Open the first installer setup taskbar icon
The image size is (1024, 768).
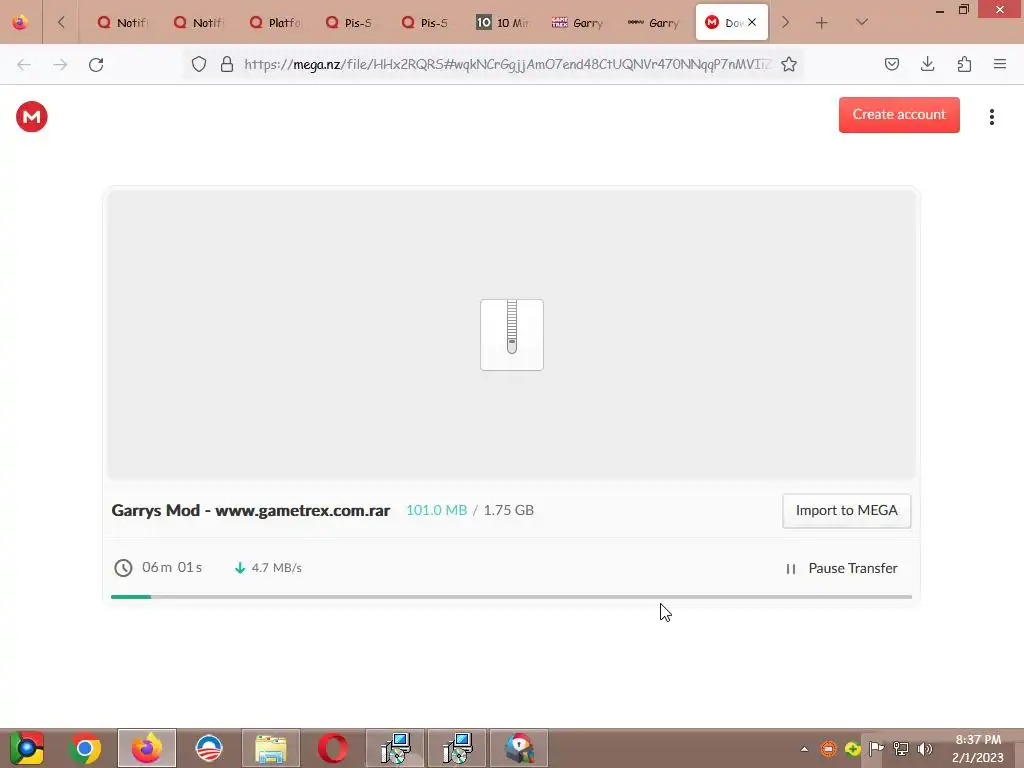pyautogui.click(x=395, y=748)
